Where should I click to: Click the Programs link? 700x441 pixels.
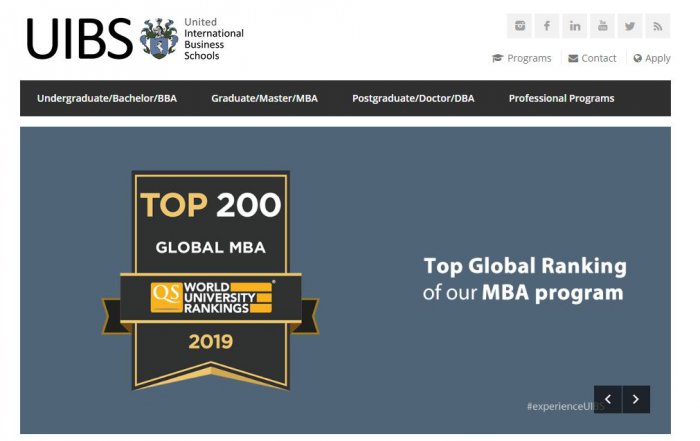click(521, 58)
